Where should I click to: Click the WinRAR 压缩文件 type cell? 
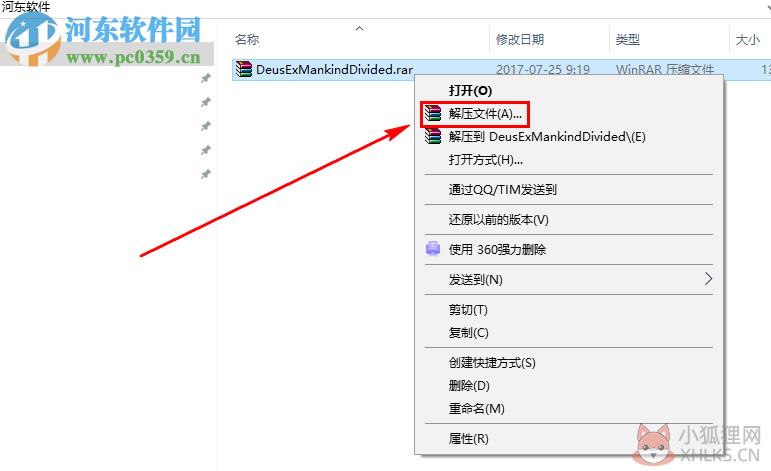665,69
